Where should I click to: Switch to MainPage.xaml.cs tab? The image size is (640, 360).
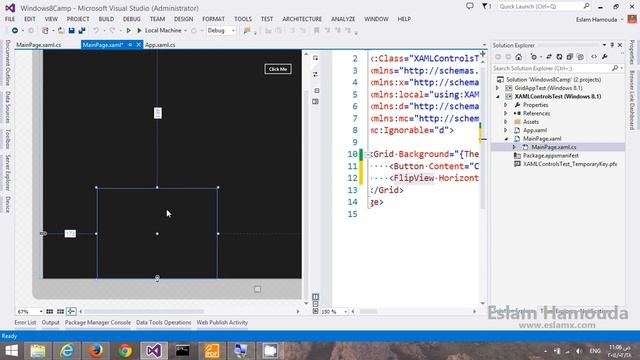[39, 45]
